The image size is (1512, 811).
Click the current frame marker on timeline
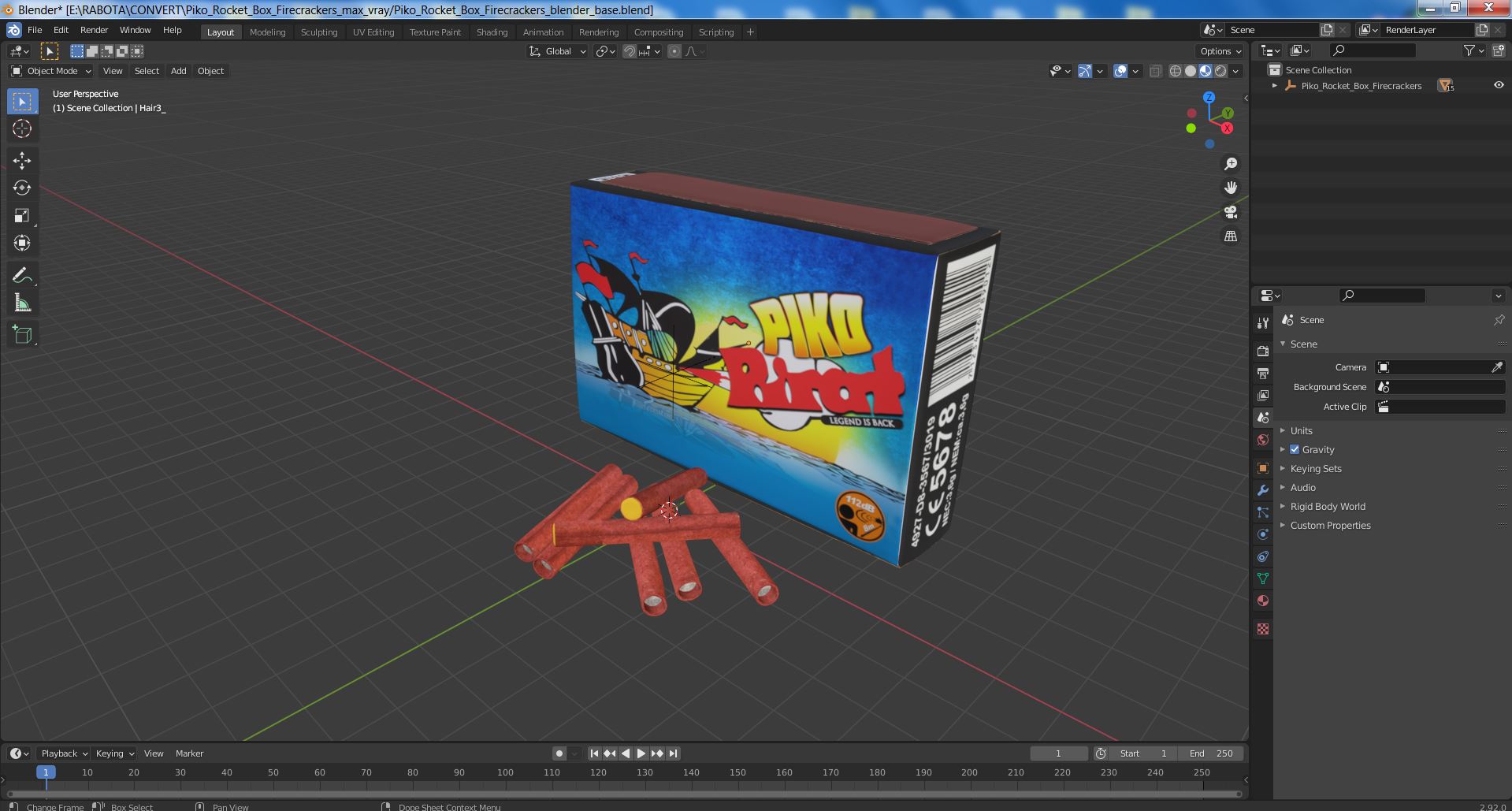[46, 772]
